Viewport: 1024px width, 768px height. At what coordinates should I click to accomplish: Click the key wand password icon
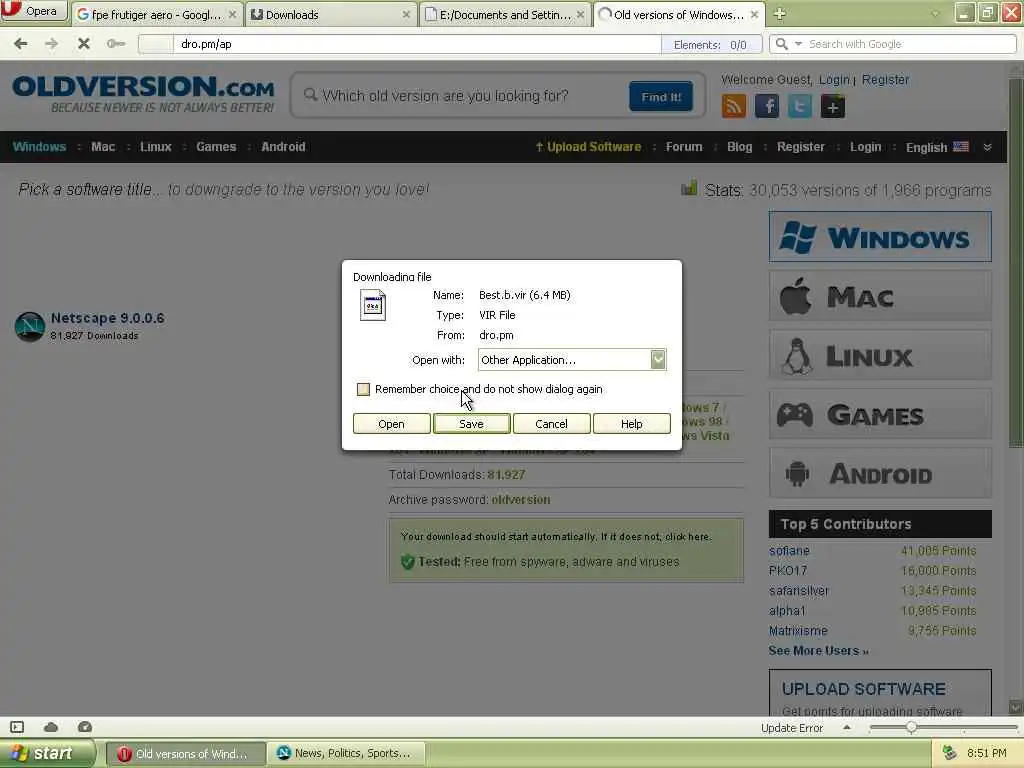click(x=116, y=44)
